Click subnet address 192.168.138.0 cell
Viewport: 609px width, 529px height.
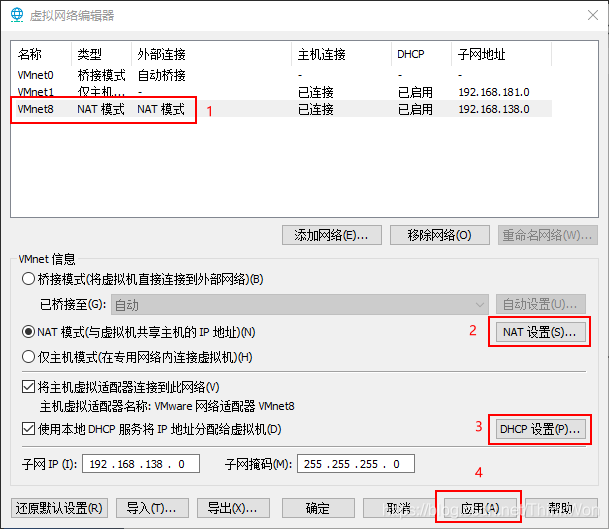tap(494, 109)
